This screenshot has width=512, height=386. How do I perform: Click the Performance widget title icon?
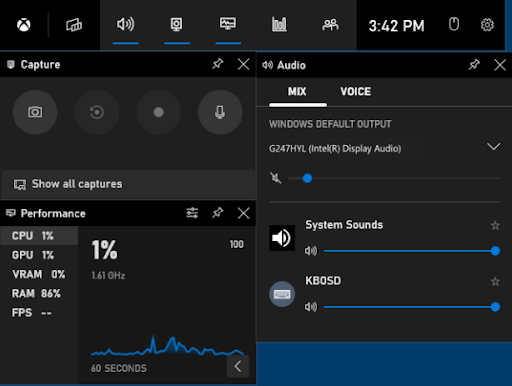pyautogui.click(x=11, y=213)
